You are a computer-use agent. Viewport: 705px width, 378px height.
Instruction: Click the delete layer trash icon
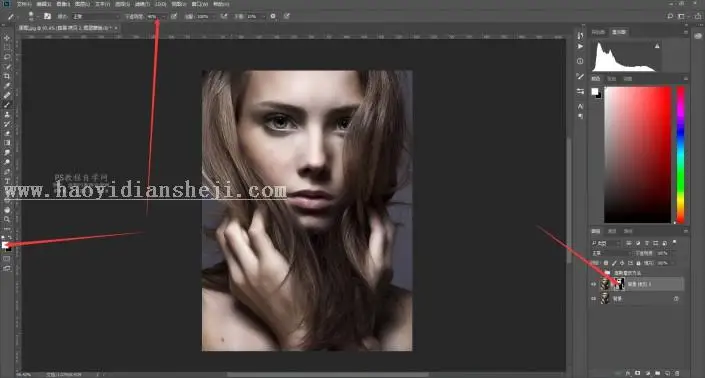point(677,373)
